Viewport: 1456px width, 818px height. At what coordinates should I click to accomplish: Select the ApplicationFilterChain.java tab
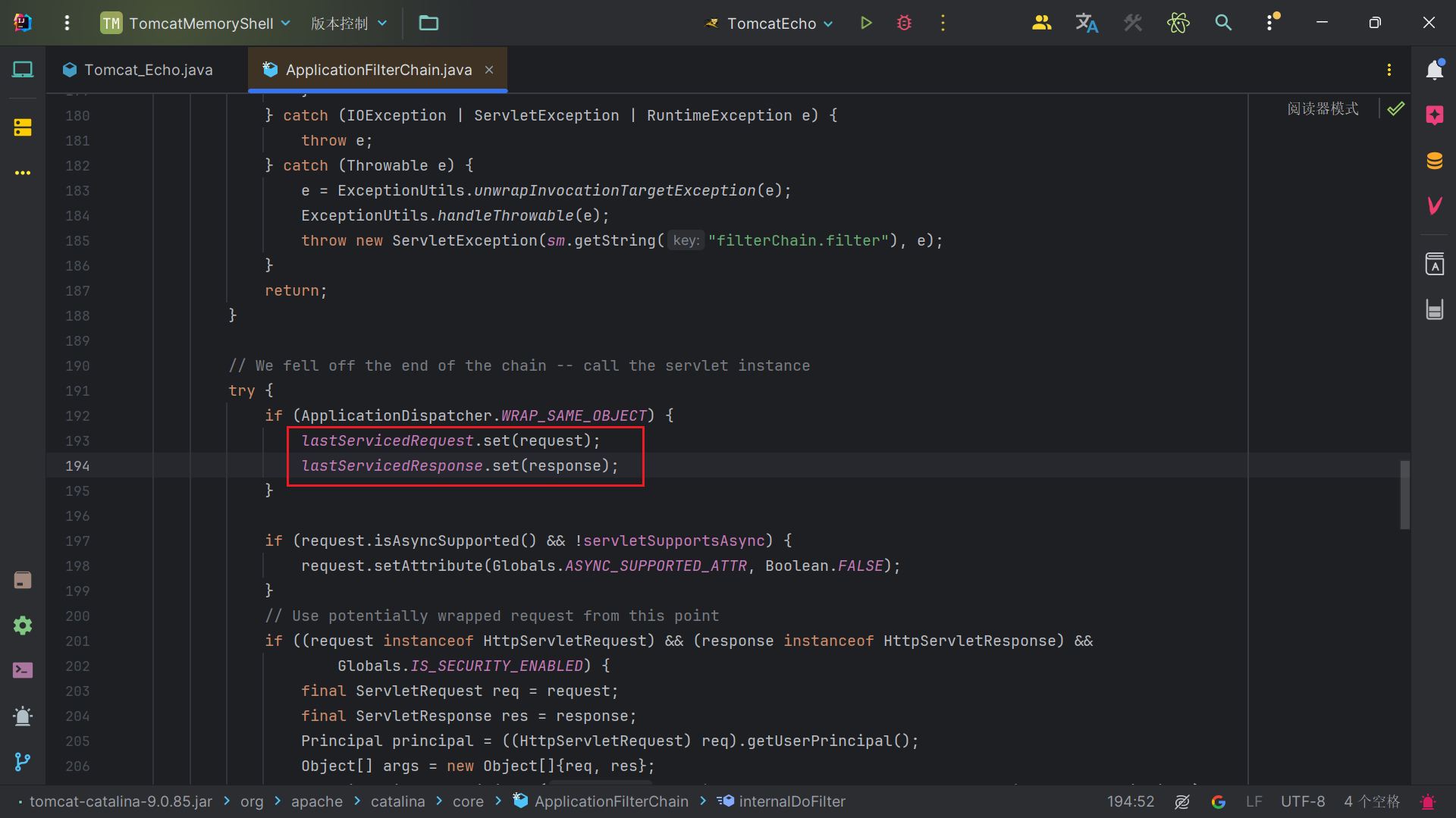coord(378,70)
